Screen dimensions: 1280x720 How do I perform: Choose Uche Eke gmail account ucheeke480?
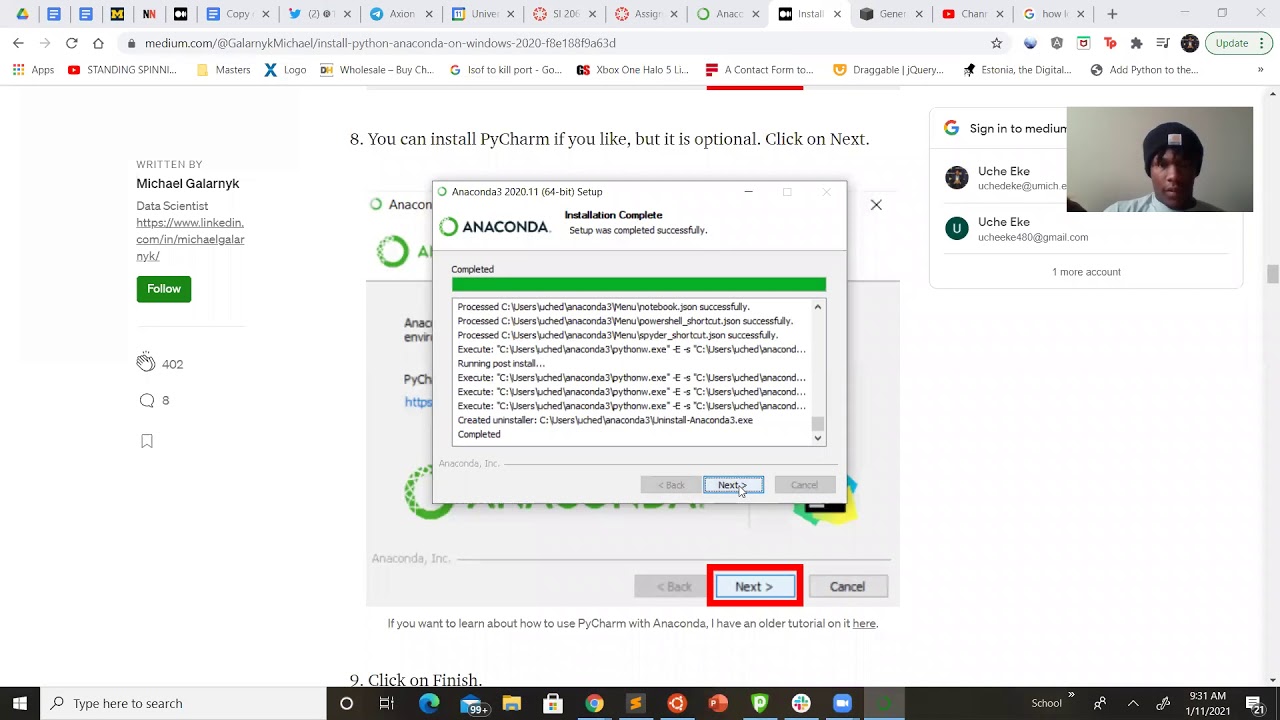click(x=1033, y=229)
